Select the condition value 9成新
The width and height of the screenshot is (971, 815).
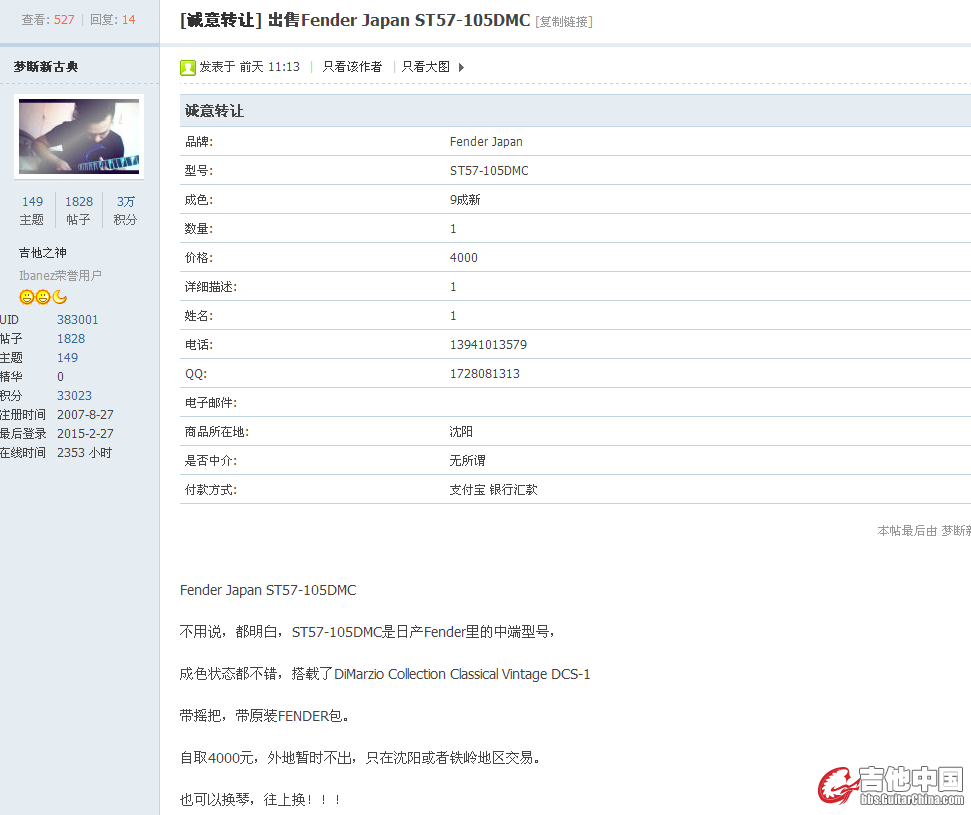pyautogui.click(x=465, y=200)
